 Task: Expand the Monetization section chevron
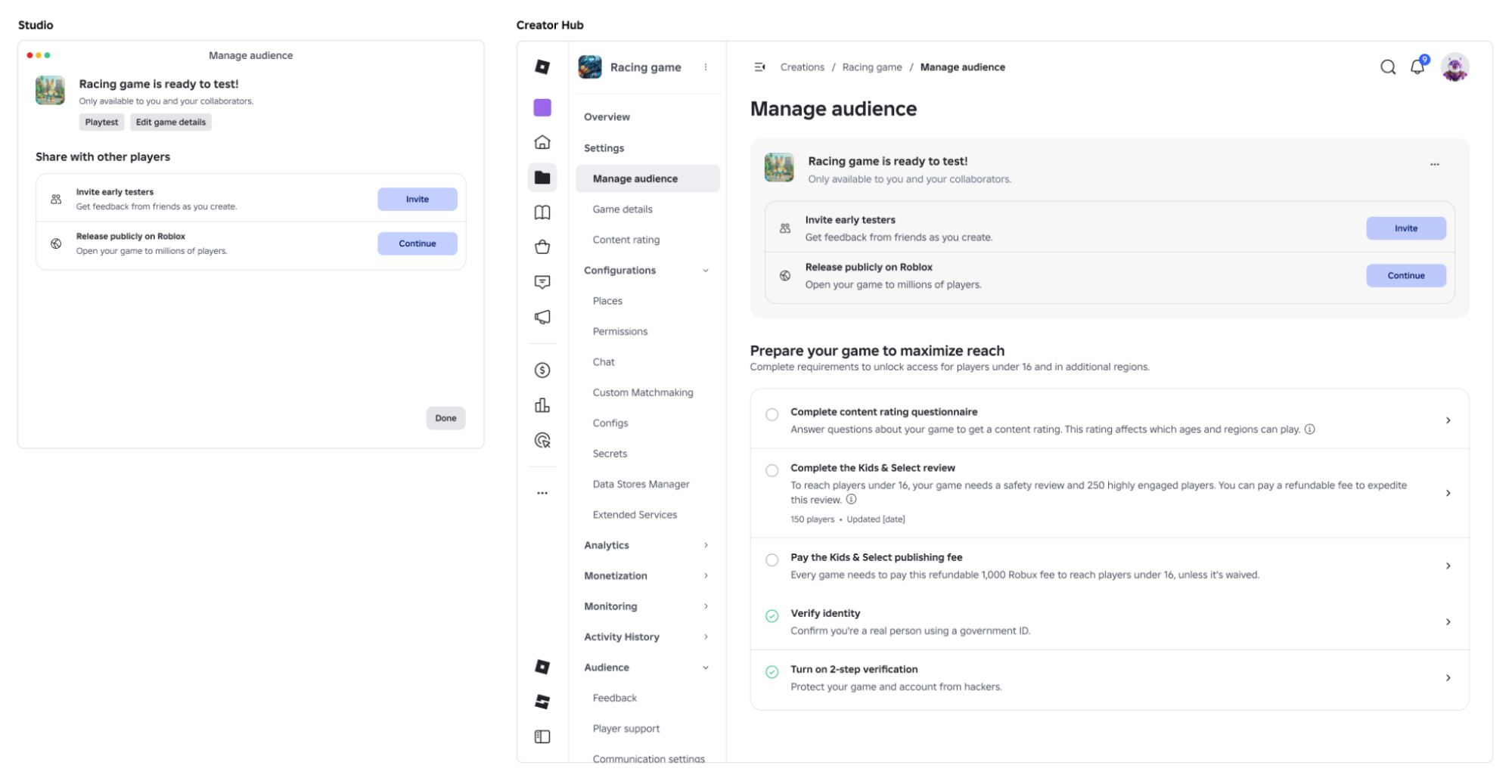click(x=706, y=576)
